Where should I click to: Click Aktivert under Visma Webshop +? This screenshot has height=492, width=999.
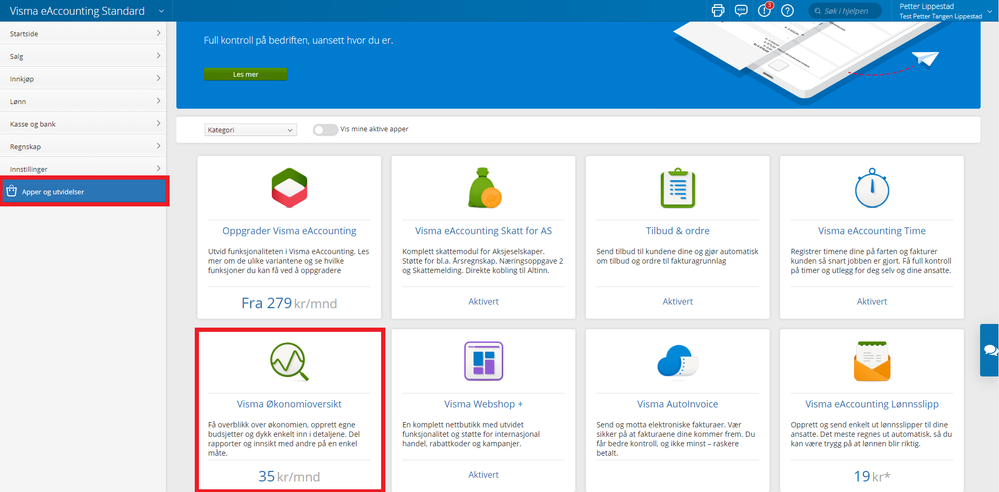click(x=484, y=475)
